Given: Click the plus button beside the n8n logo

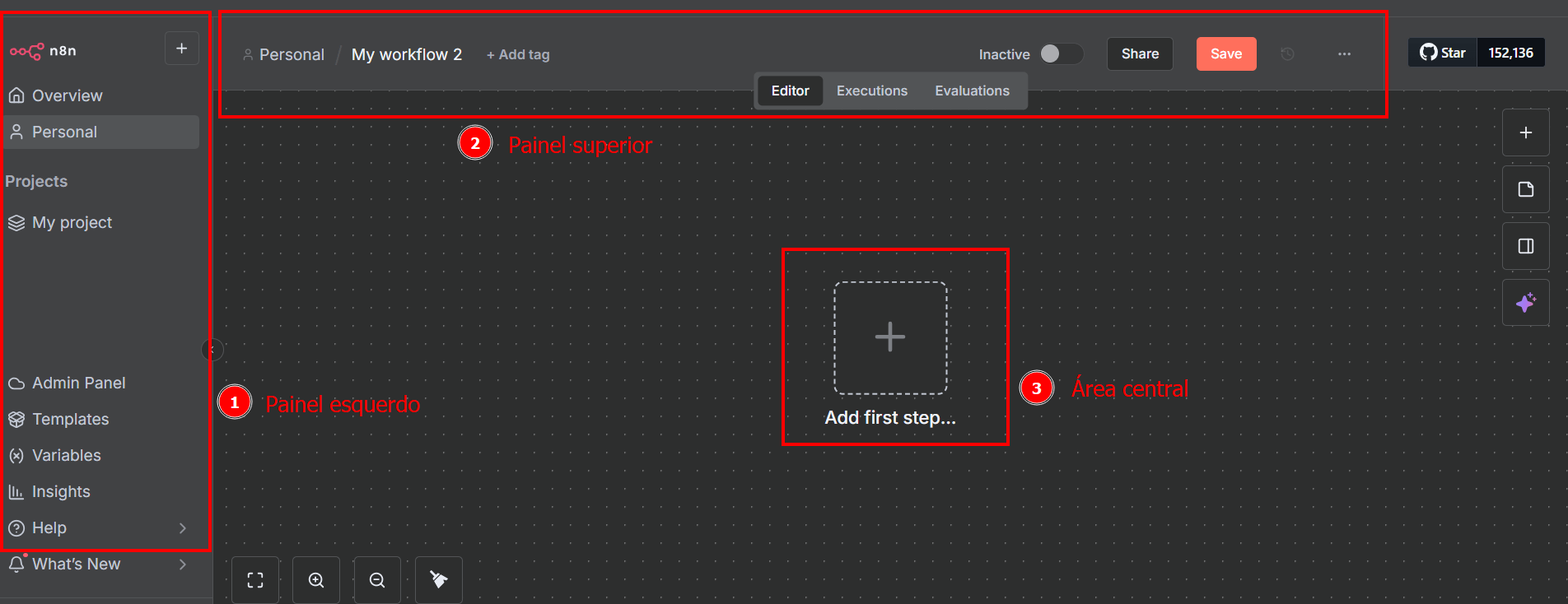Looking at the screenshot, I should pyautogui.click(x=182, y=49).
